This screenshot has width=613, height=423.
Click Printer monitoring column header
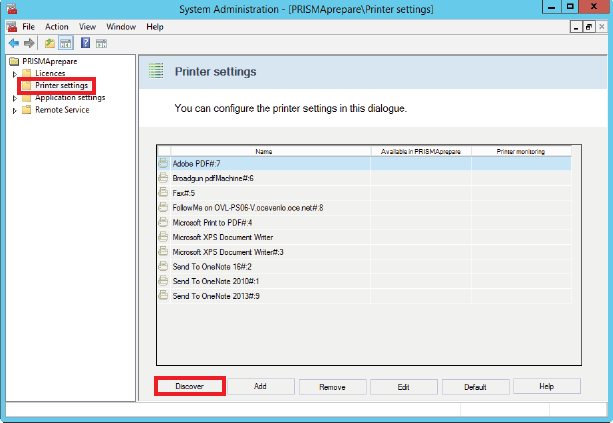point(521,151)
